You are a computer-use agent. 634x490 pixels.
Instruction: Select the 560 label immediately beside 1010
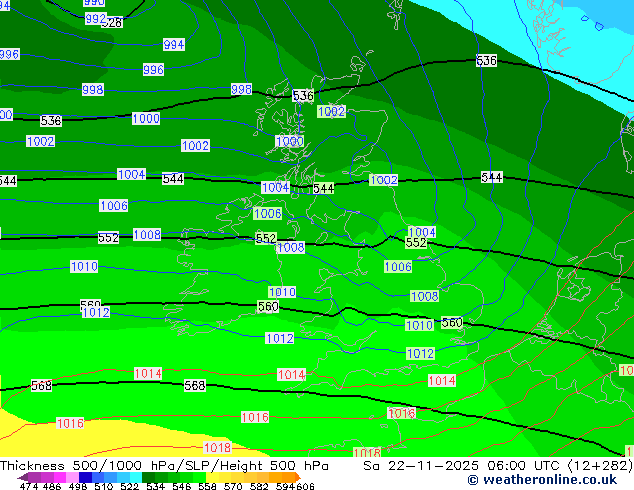pos(452,323)
